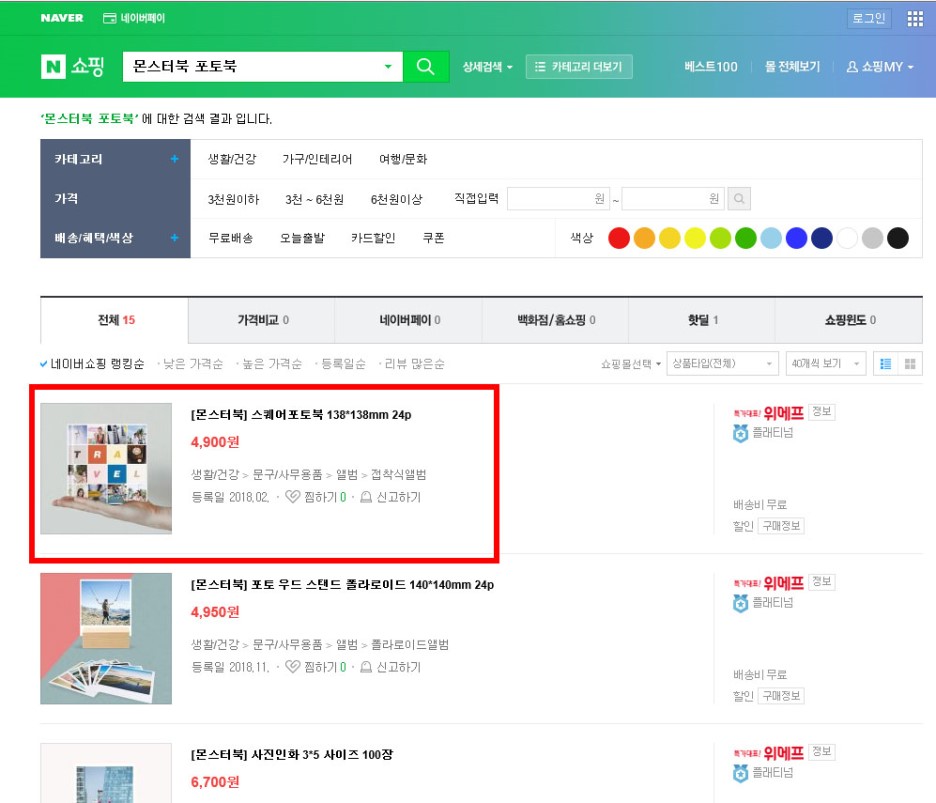
Task: Click 구매정보 button in first product row
Action: [781, 526]
